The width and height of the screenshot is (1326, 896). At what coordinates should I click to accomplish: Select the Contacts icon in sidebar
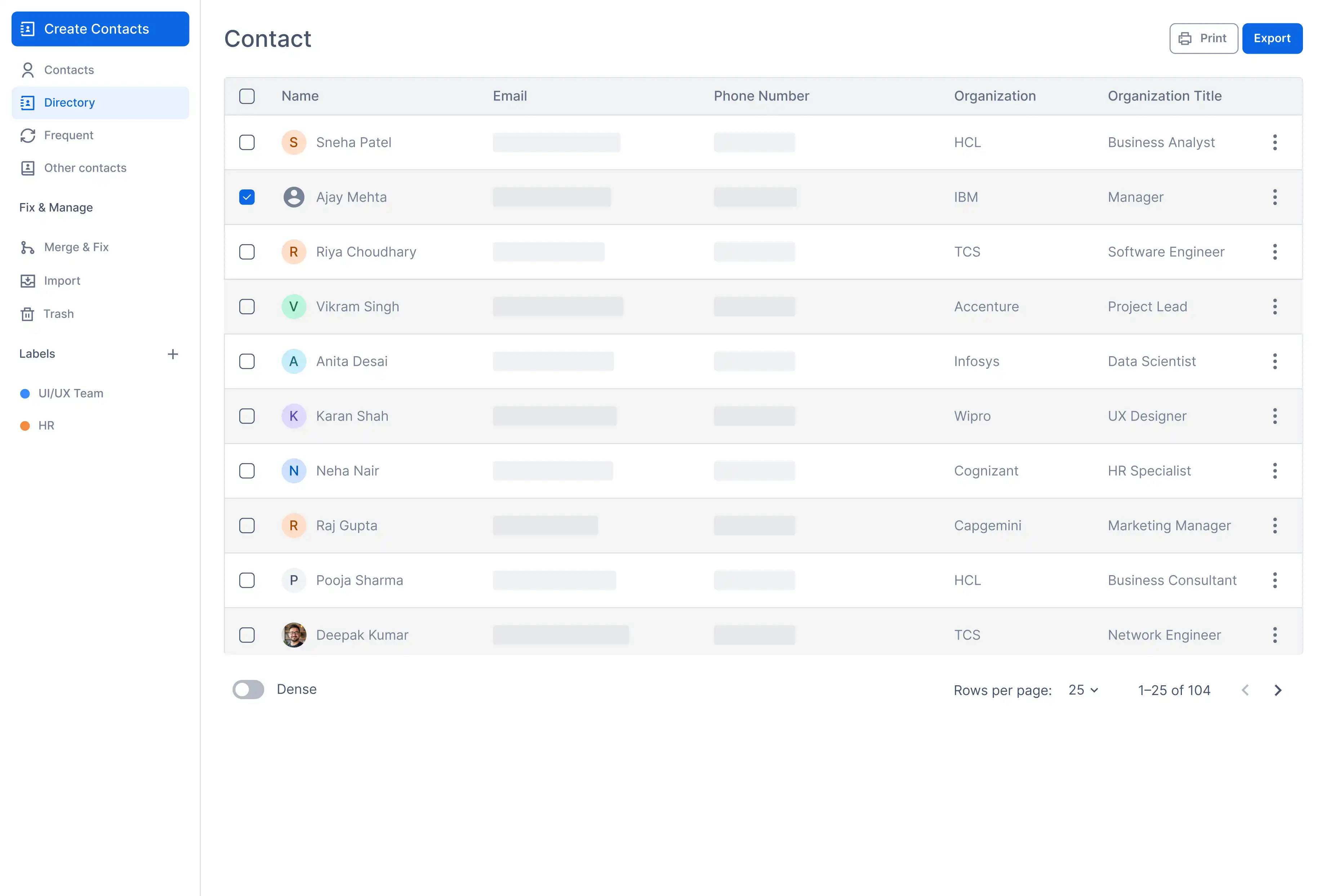pos(27,70)
